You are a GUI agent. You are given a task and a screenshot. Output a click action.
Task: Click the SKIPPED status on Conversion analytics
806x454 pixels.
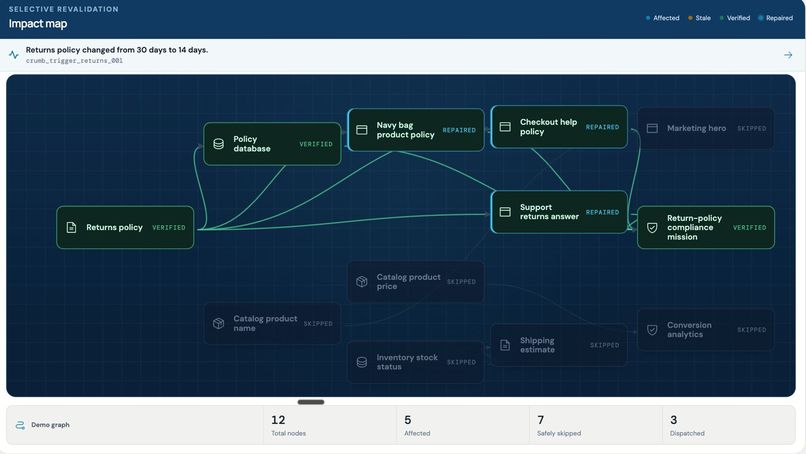point(752,330)
